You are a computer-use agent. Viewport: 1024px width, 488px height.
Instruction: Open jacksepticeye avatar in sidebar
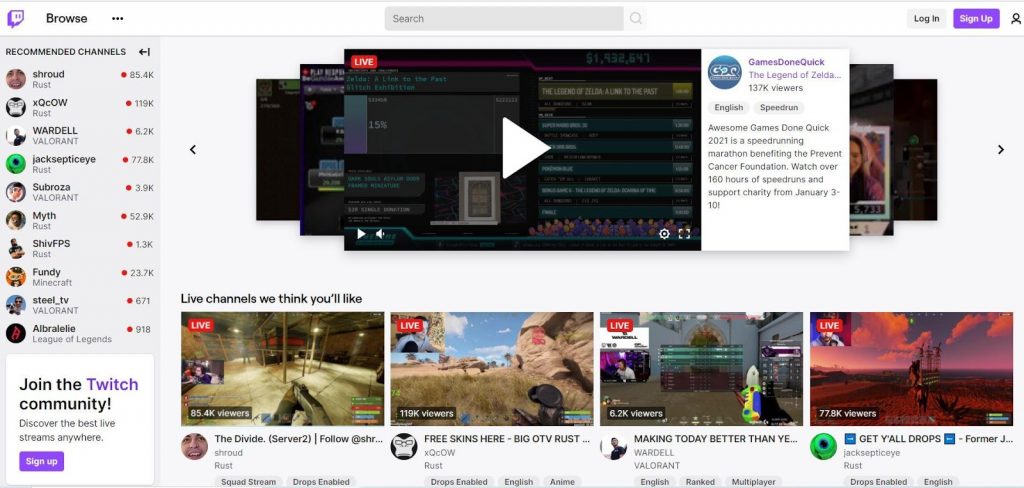pos(16,163)
